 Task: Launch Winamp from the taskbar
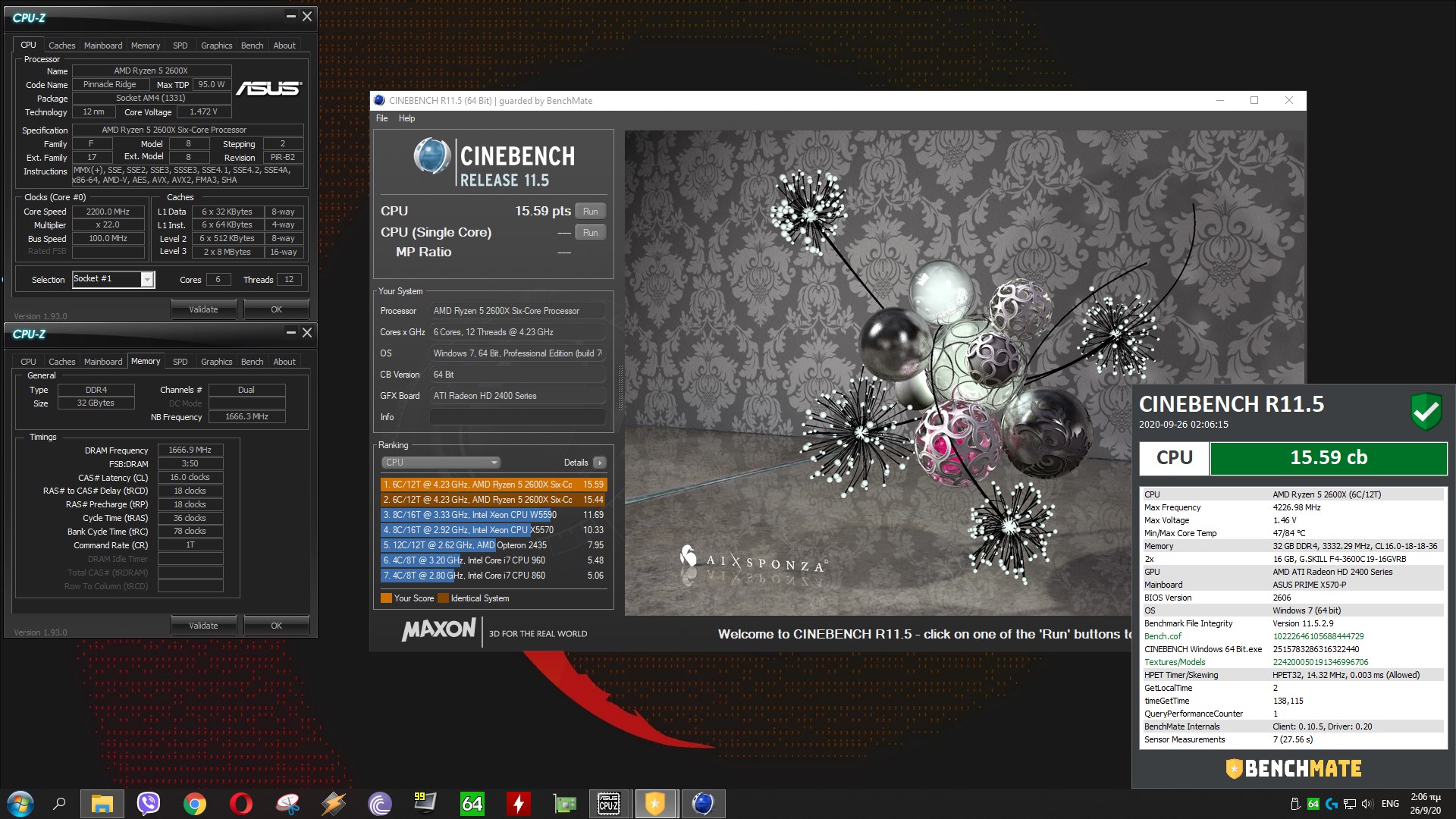pyautogui.click(x=334, y=804)
